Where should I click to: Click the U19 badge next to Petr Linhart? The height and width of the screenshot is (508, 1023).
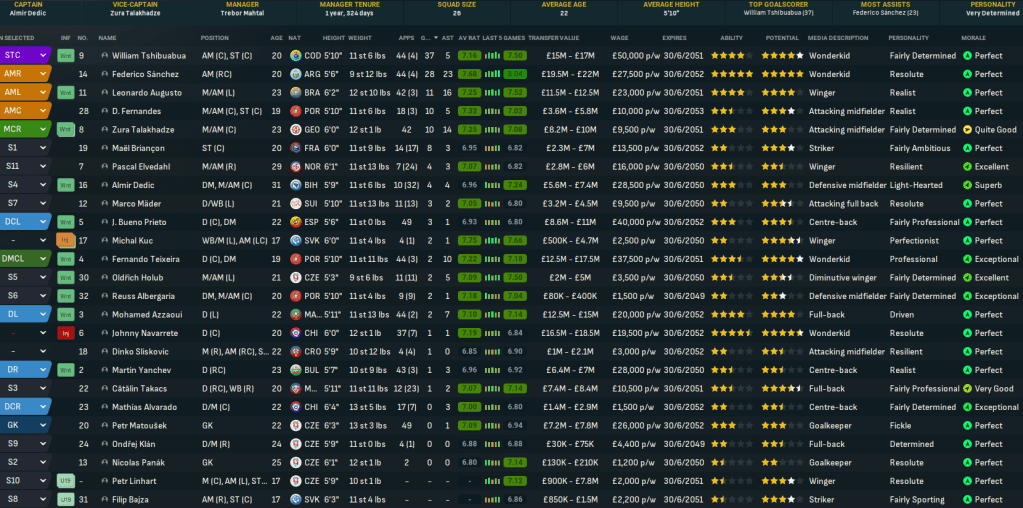pyautogui.click(x=65, y=481)
